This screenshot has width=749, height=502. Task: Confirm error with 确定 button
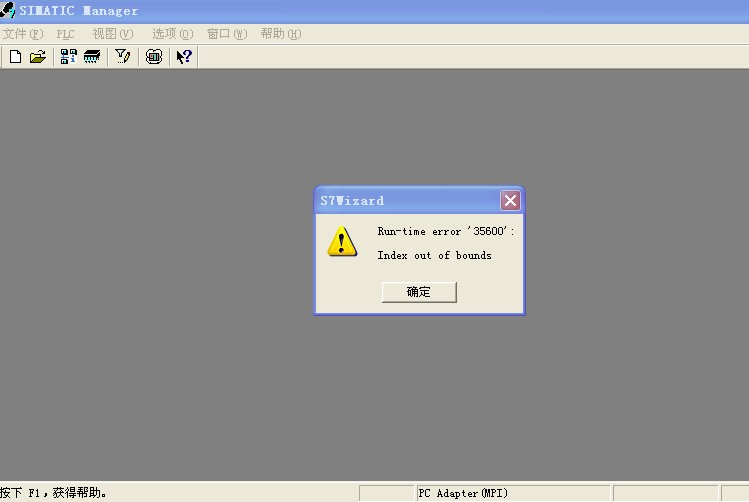(419, 292)
